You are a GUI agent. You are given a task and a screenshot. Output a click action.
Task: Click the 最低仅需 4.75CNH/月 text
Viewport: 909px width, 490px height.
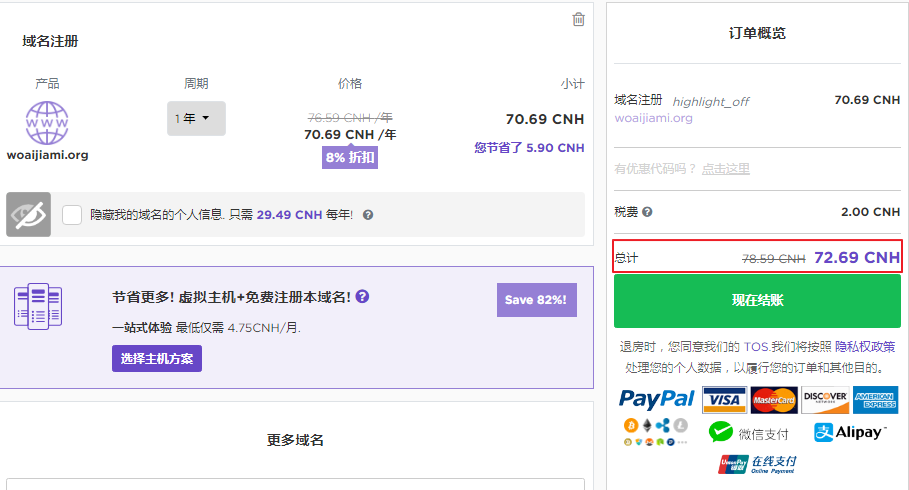pyautogui.click(x=238, y=328)
